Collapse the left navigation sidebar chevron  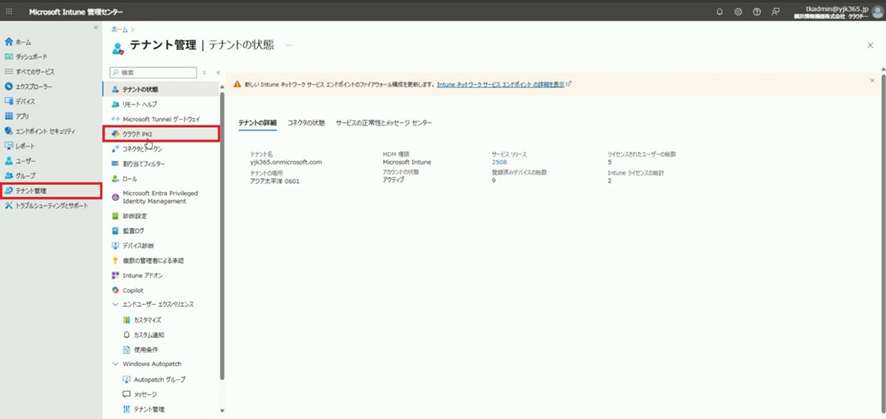[x=96, y=28]
